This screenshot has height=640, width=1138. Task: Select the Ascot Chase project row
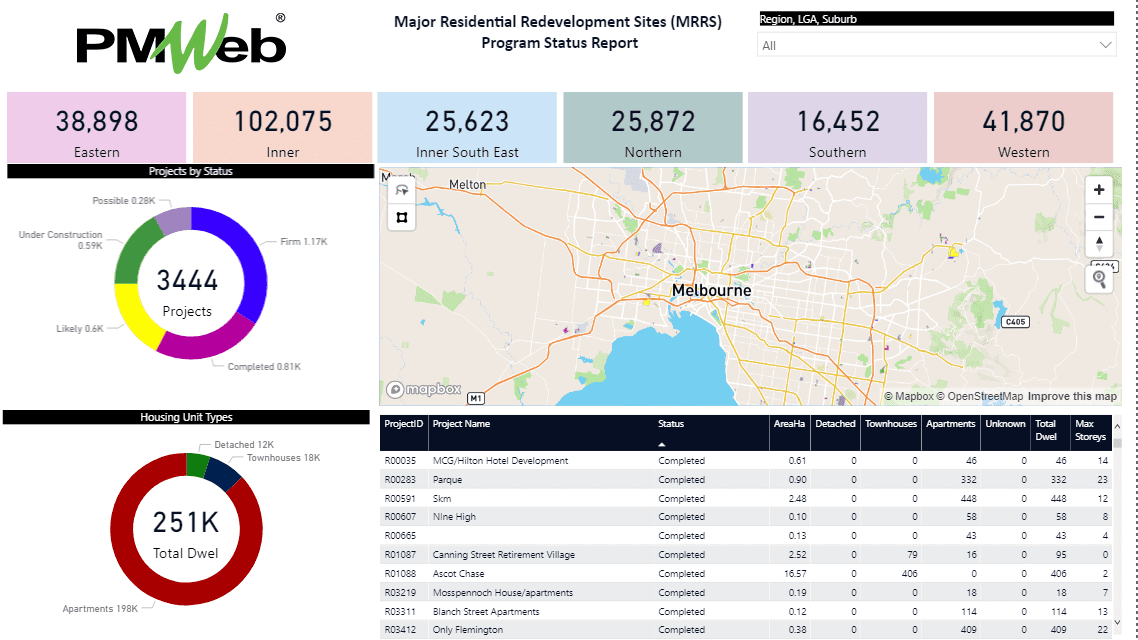click(x=458, y=574)
